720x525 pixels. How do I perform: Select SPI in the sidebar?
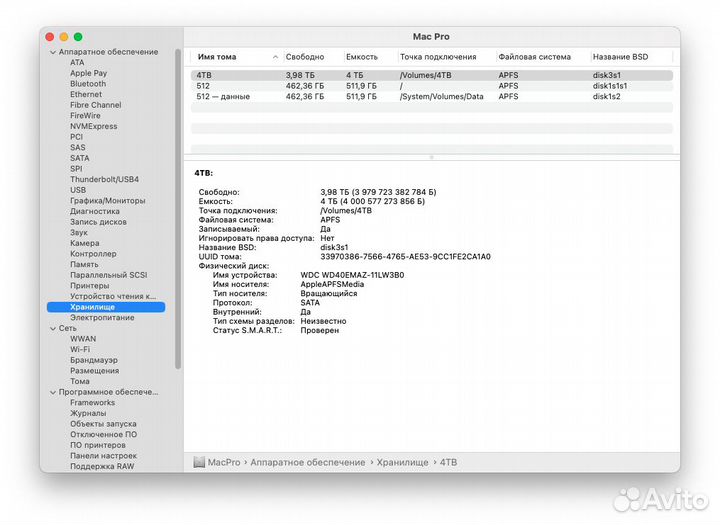(x=76, y=169)
